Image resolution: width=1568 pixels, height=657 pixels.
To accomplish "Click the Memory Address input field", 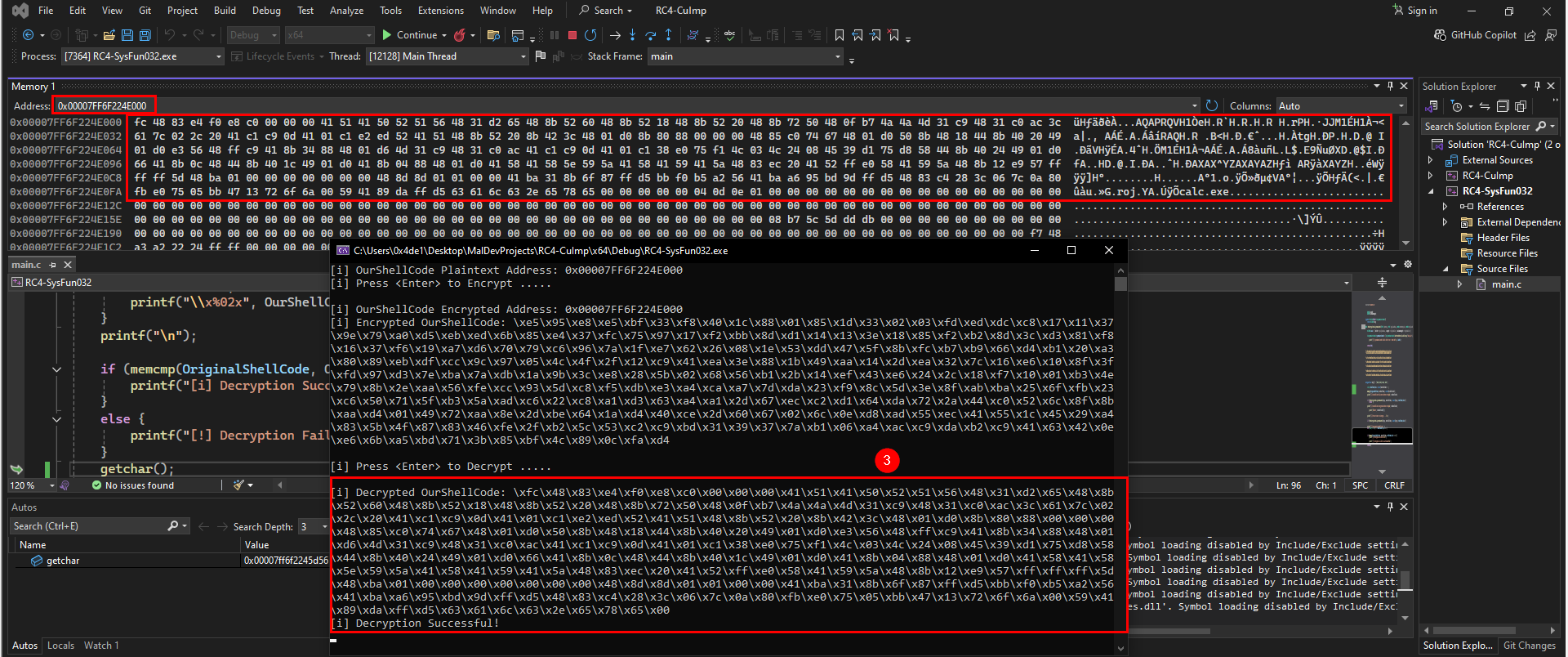I will [x=626, y=106].
